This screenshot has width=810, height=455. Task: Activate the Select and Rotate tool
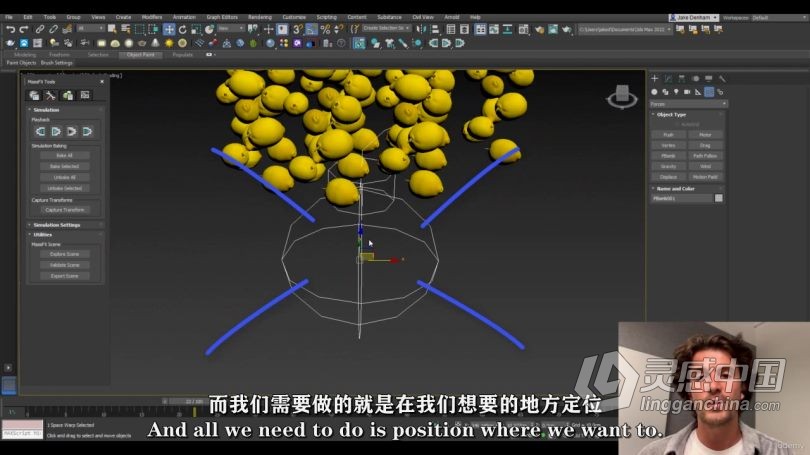pos(182,29)
